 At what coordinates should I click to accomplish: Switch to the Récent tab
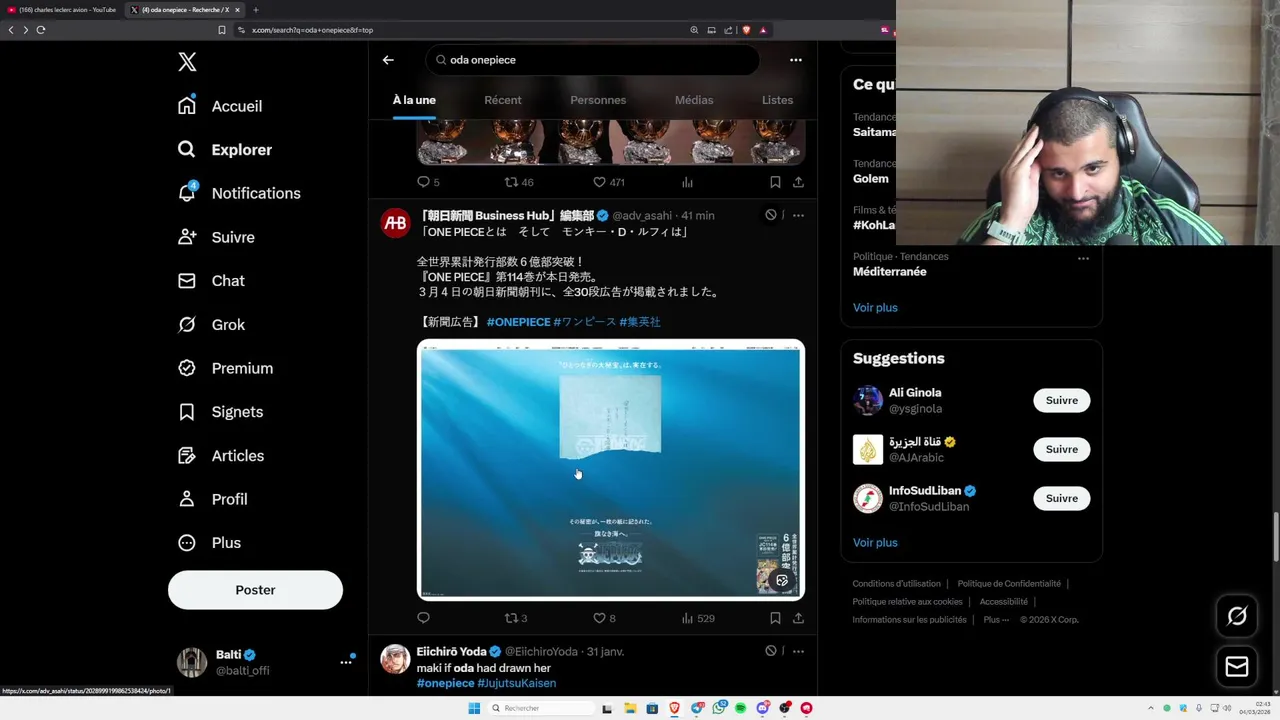pyautogui.click(x=503, y=100)
